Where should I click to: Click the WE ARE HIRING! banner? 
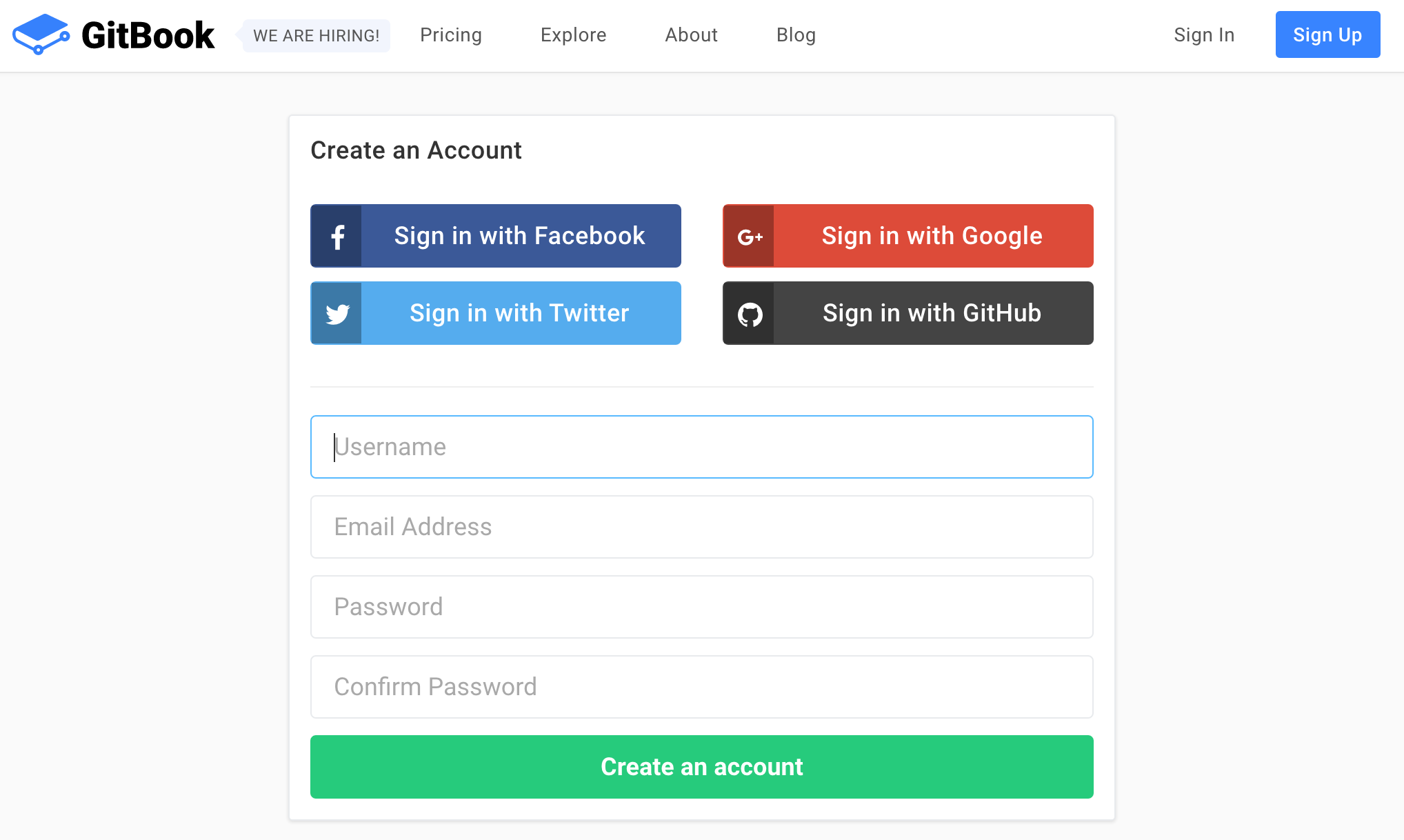tap(315, 35)
